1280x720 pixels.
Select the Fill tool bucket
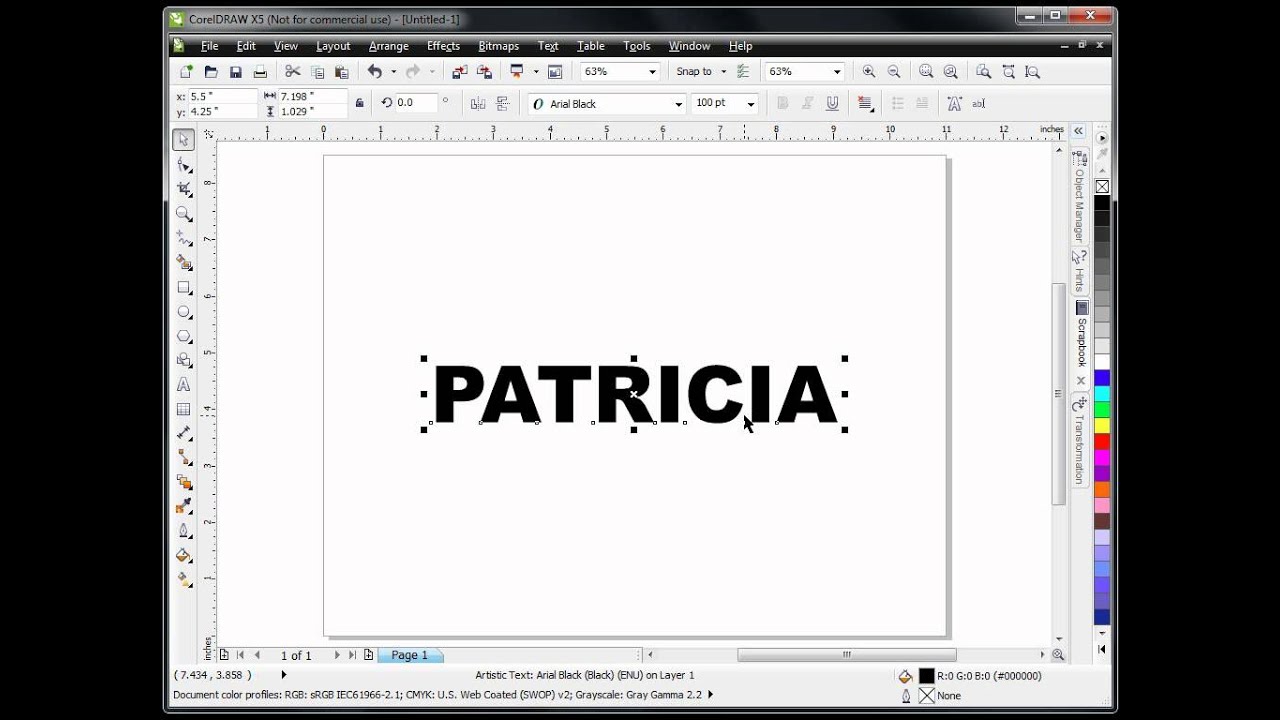pyautogui.click(x=184, y=555)
